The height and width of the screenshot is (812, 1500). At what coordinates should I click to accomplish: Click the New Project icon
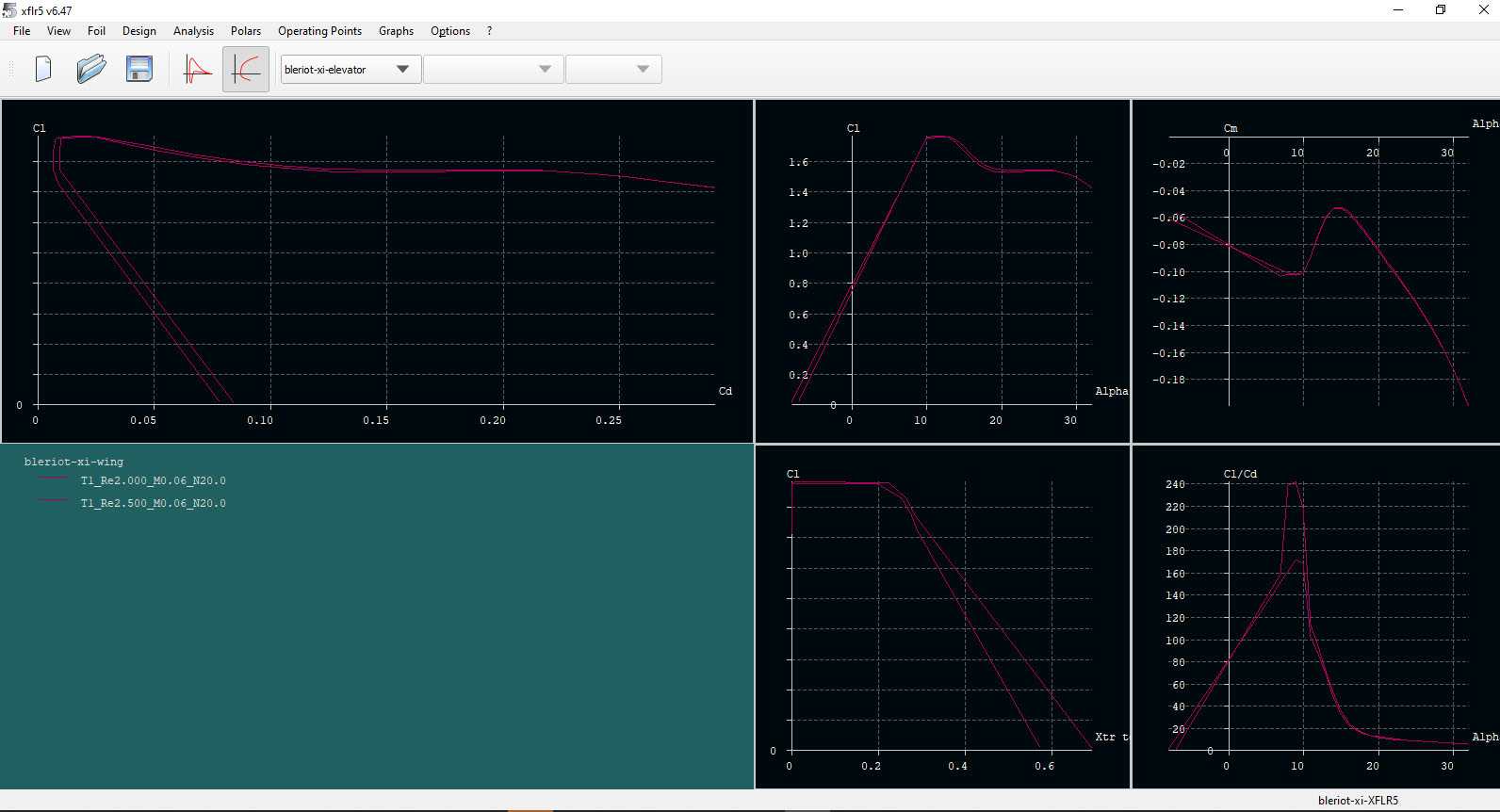tap(43, 69)
